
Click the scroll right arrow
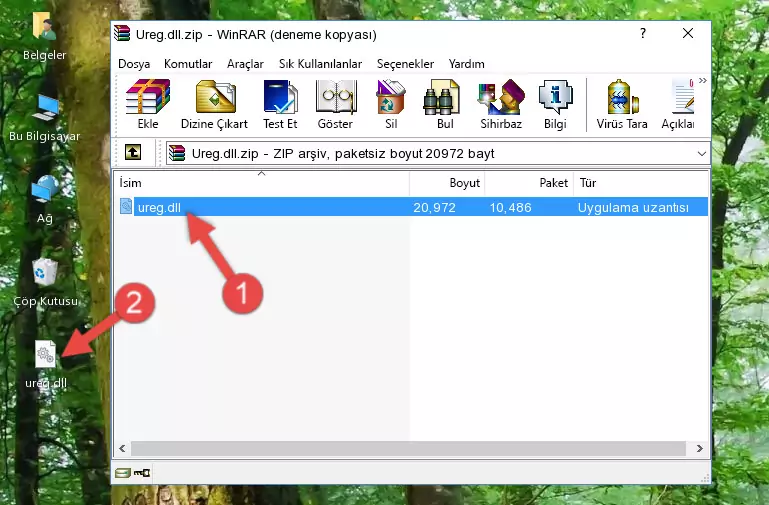pyautogui.click(x=699, y=448)
